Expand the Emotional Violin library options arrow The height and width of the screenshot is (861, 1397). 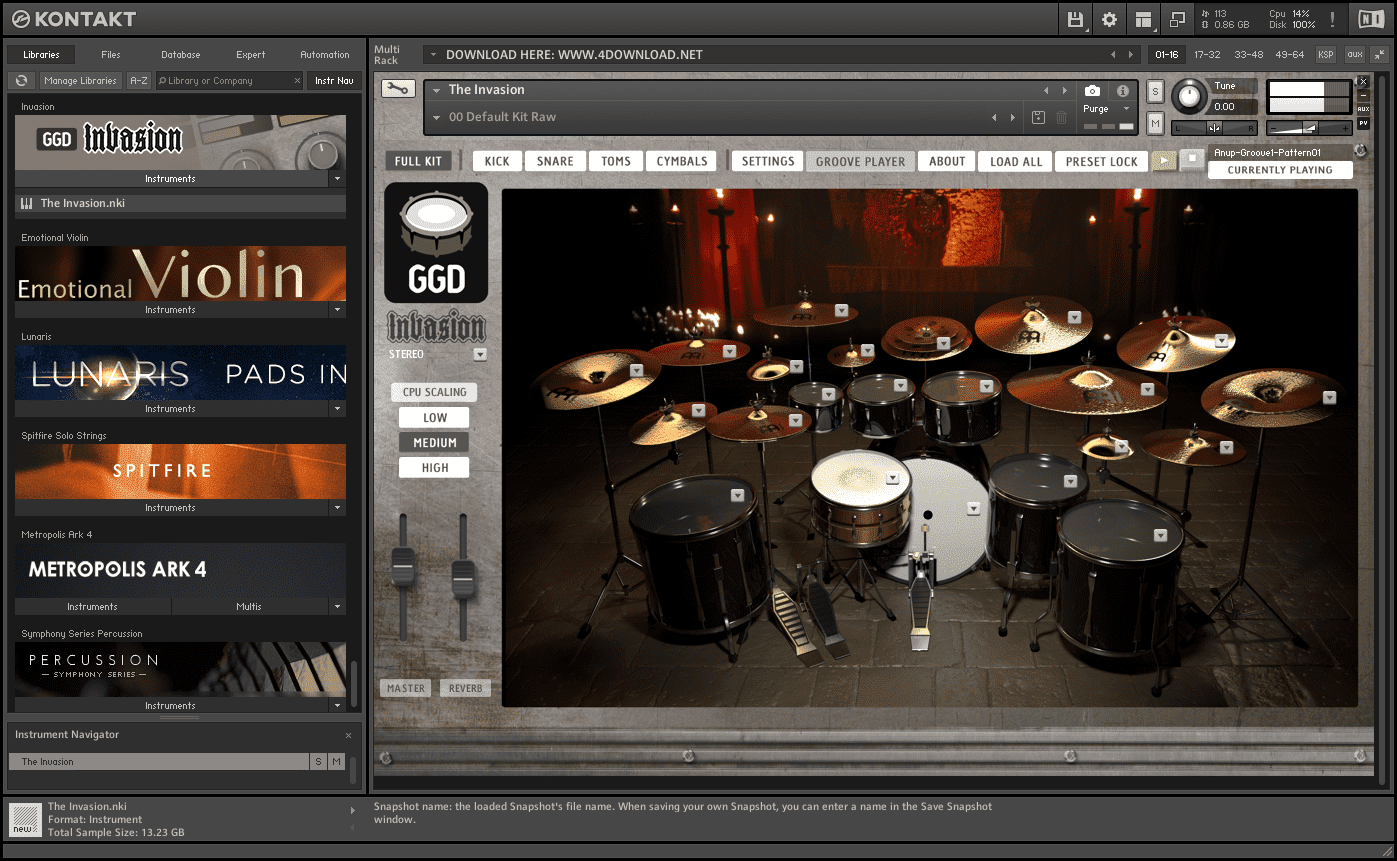(x=338, y=310)
